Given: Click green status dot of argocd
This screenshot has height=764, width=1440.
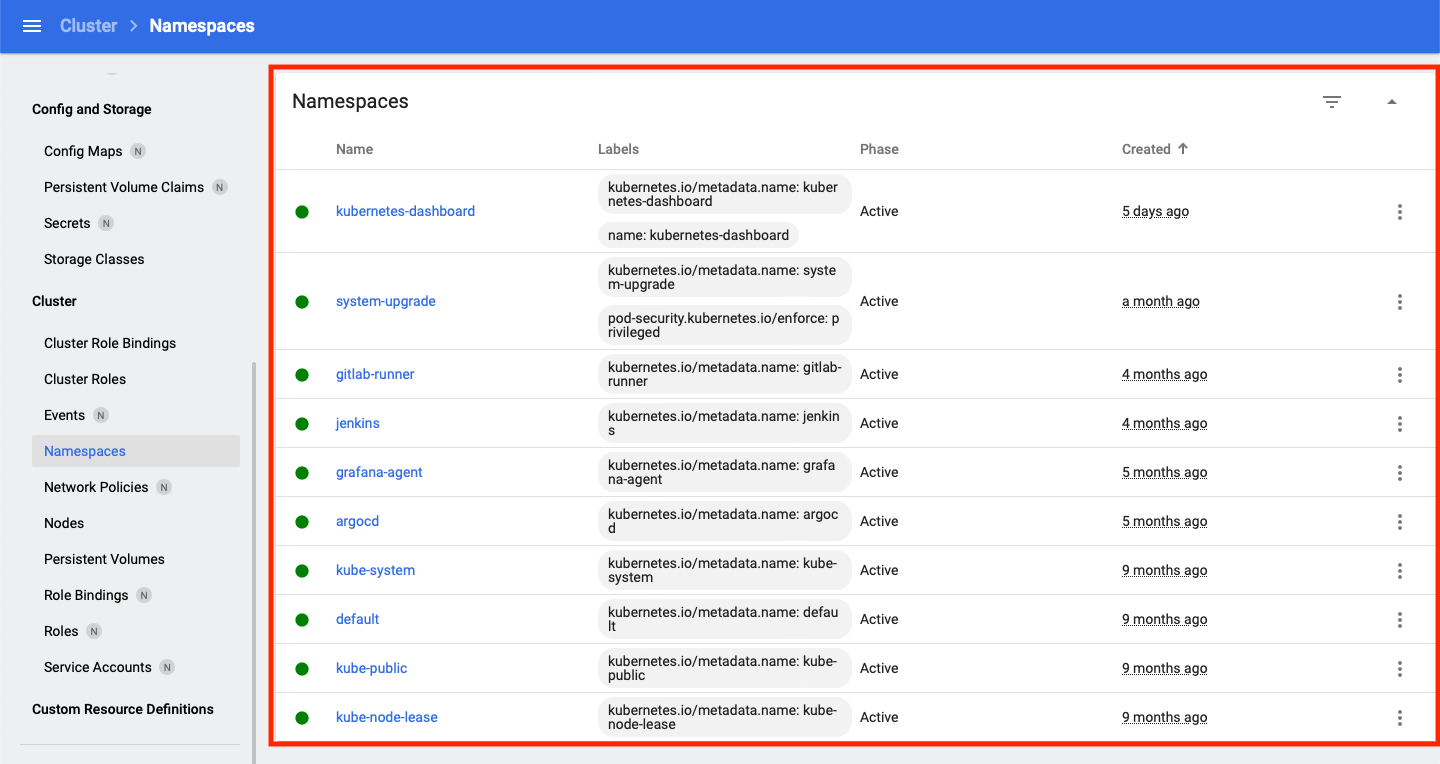Looking at the screenshot, I should click(302, 522).
